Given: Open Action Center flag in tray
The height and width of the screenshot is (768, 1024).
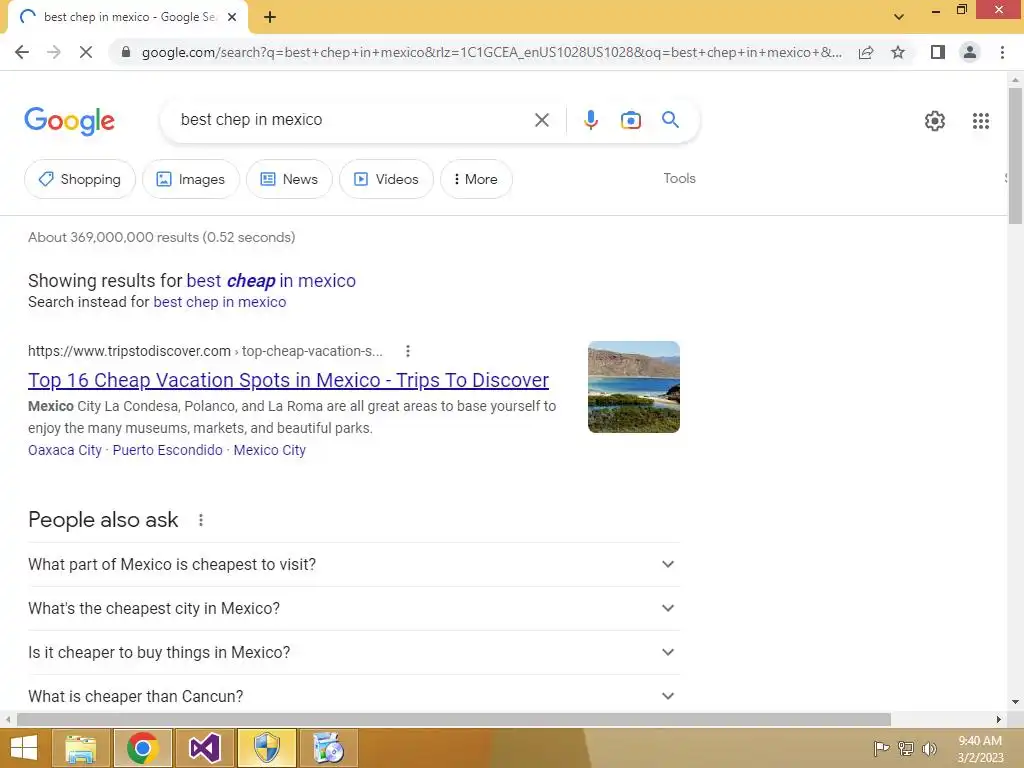Looking at the screenshot, I should point(881,748).
